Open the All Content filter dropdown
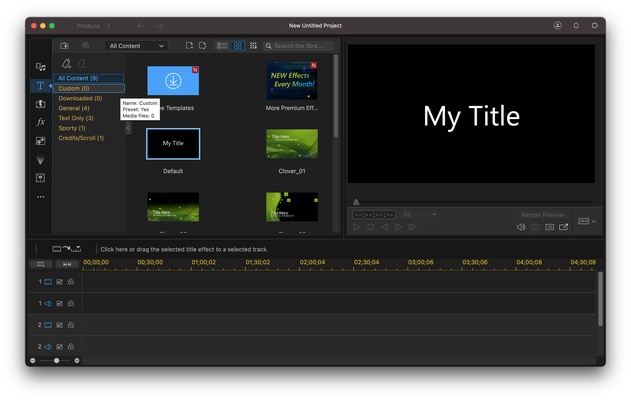The height and width of the screenshot is (400, 631). pyautogui.click(x=137, y=46)
